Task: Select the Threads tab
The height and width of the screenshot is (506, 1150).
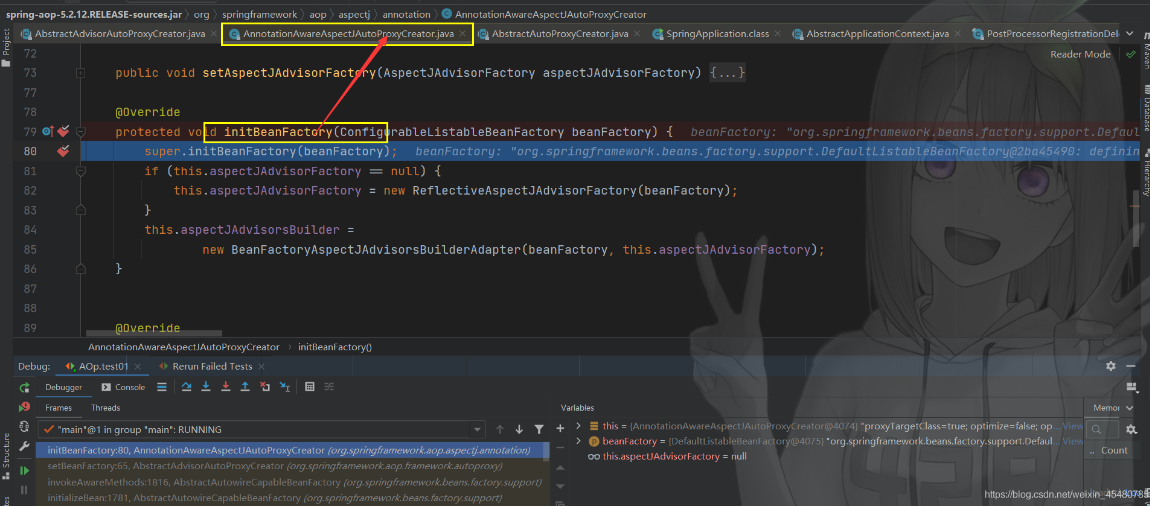Action: pyautogui.click(x=106, y=408)
